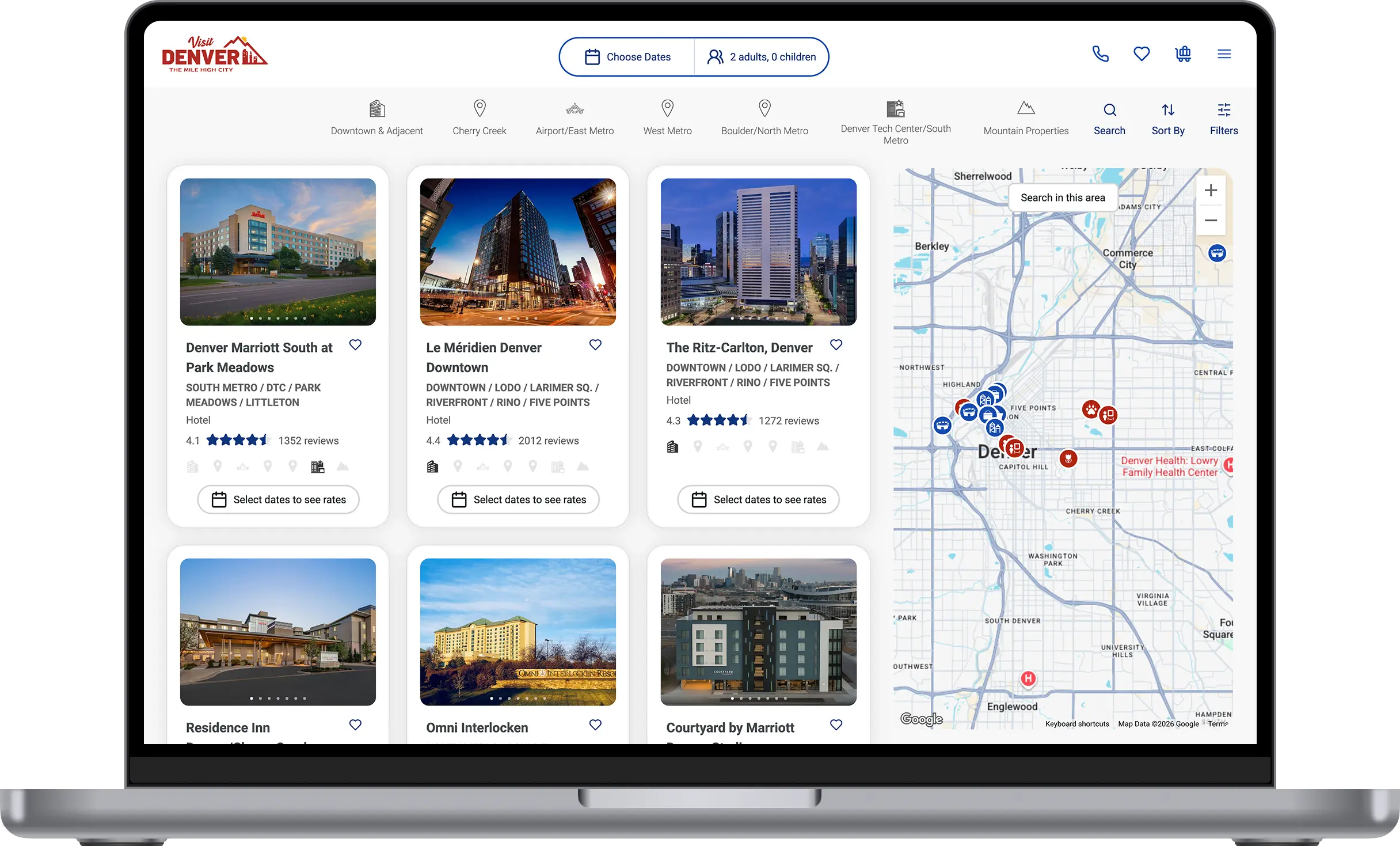Open the hamburger menu
1400x846 pixels.
pos(1224,54)
